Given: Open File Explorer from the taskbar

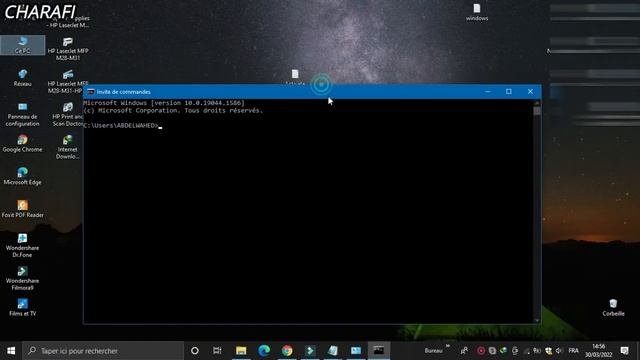Looking at the screenshot, I should (x=241, y=351).
